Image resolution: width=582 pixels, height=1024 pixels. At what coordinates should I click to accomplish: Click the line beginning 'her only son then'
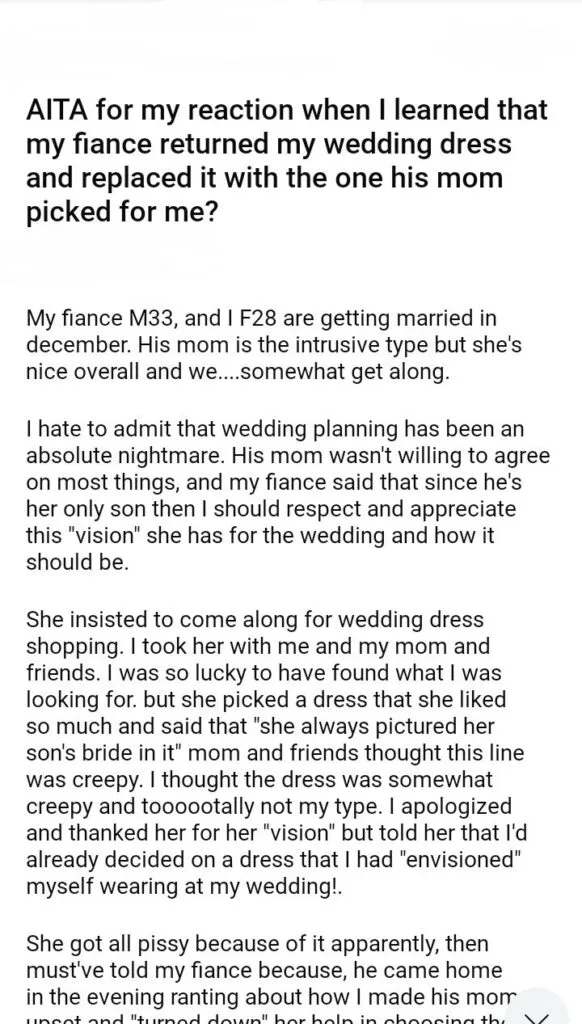coord(271,509)
